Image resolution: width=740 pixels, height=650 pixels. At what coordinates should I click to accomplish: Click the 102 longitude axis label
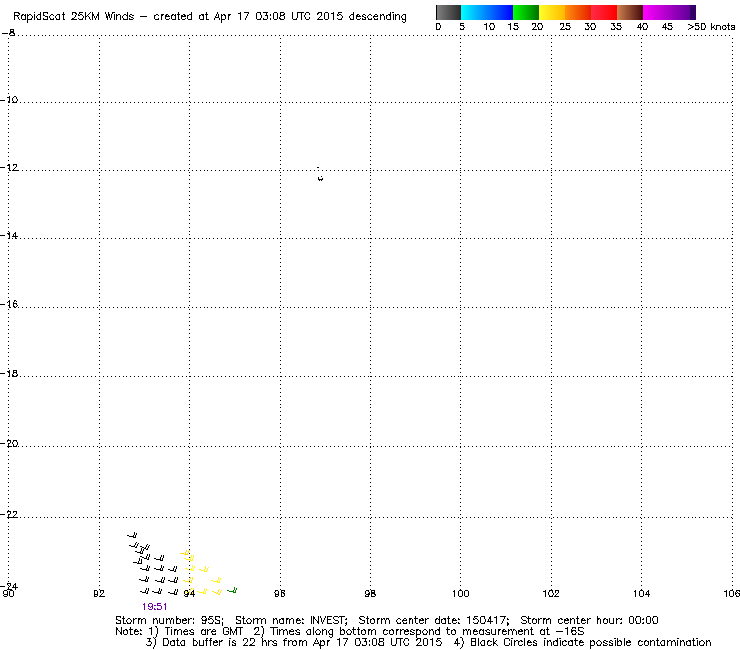[x=551, y=593]
